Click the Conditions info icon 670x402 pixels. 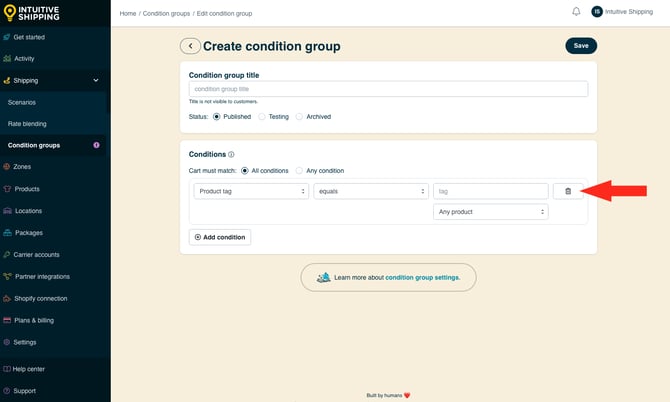(231, 155)
